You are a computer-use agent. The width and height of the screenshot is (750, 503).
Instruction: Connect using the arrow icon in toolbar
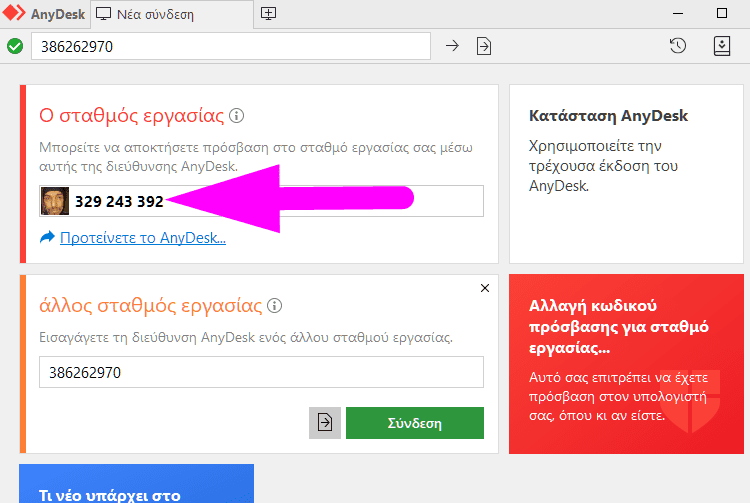(x=452, y=46)
